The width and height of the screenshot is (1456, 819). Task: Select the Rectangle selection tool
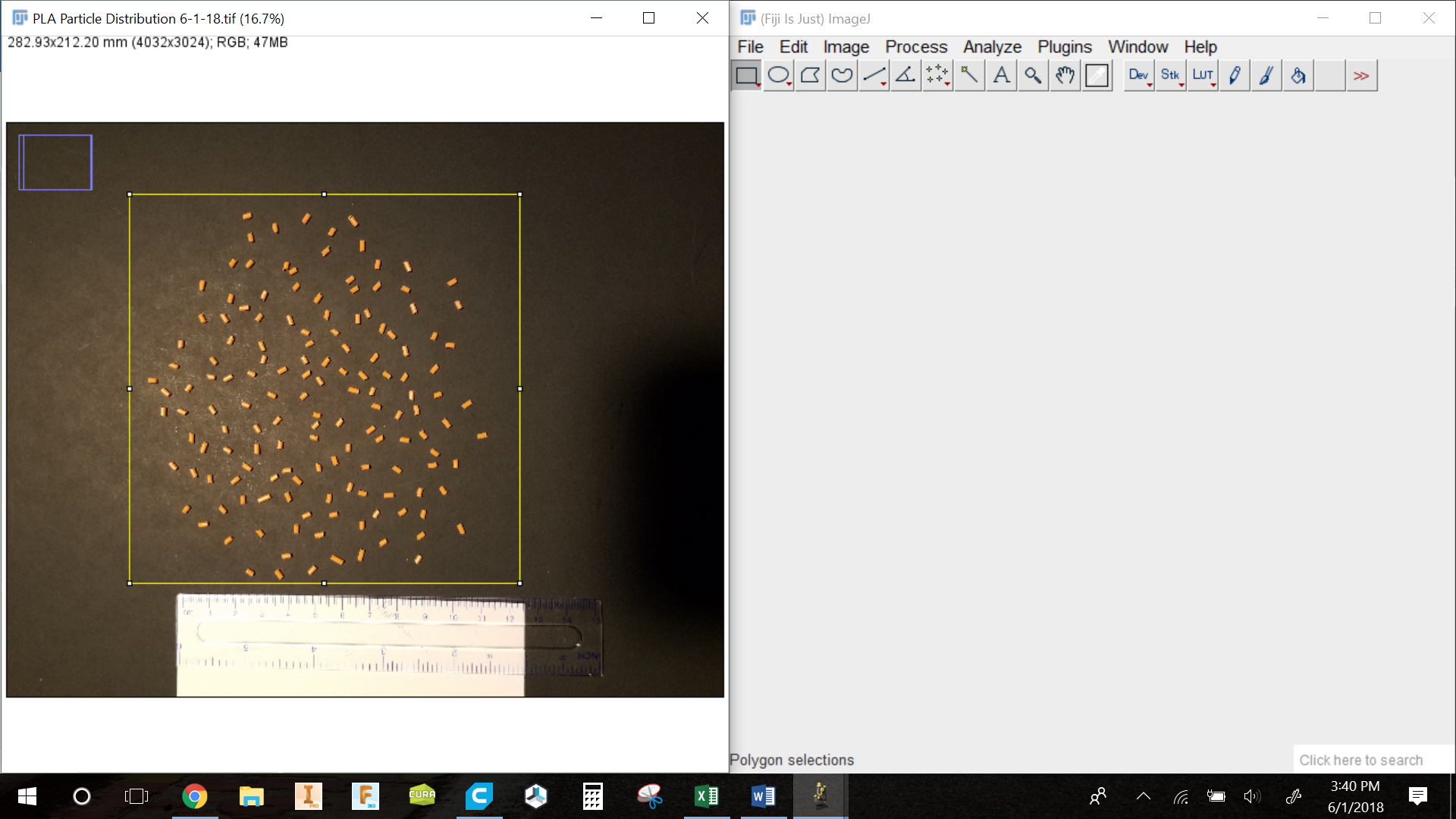[x=746, y=75]
